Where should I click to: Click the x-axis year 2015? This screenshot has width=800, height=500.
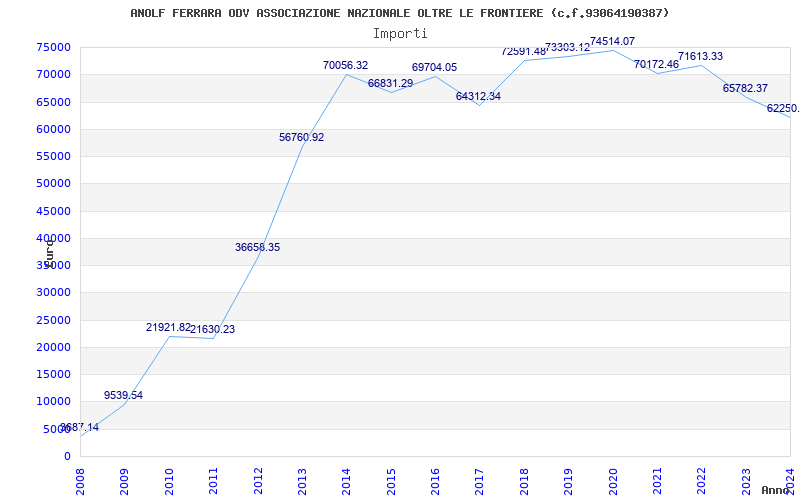(391, 481)
